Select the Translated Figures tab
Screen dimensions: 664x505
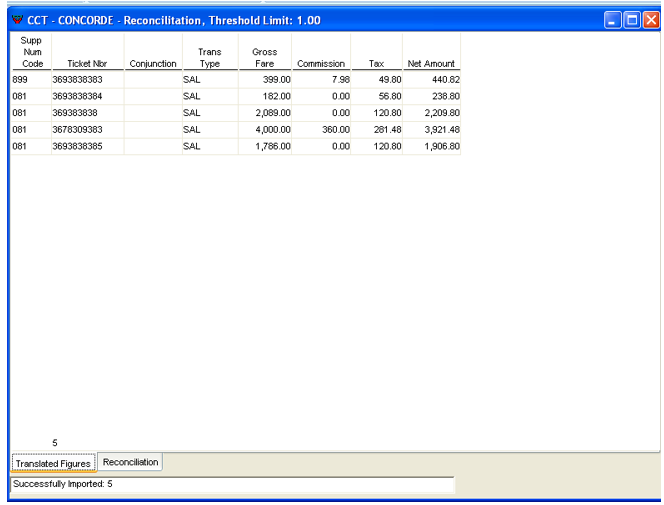(x=53, y=463)
